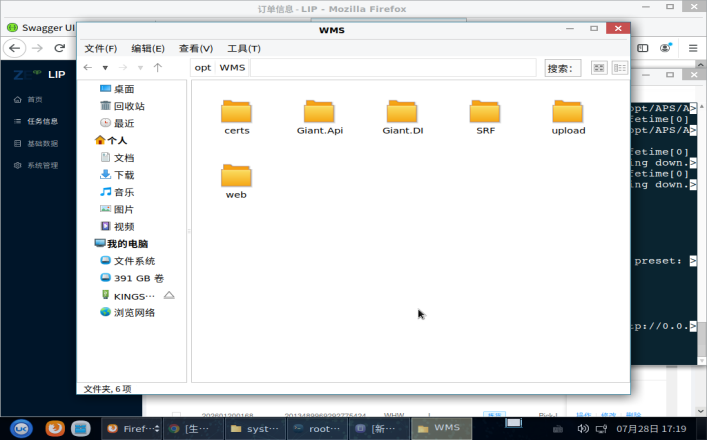Click the volume icon in system tray

583,428
